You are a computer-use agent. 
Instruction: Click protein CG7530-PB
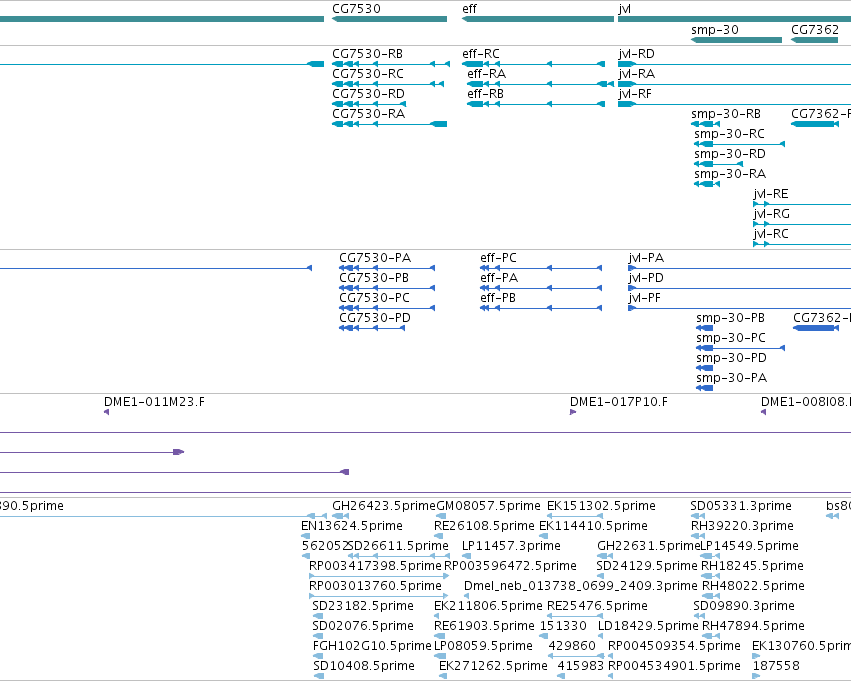[x=387, y=288]
